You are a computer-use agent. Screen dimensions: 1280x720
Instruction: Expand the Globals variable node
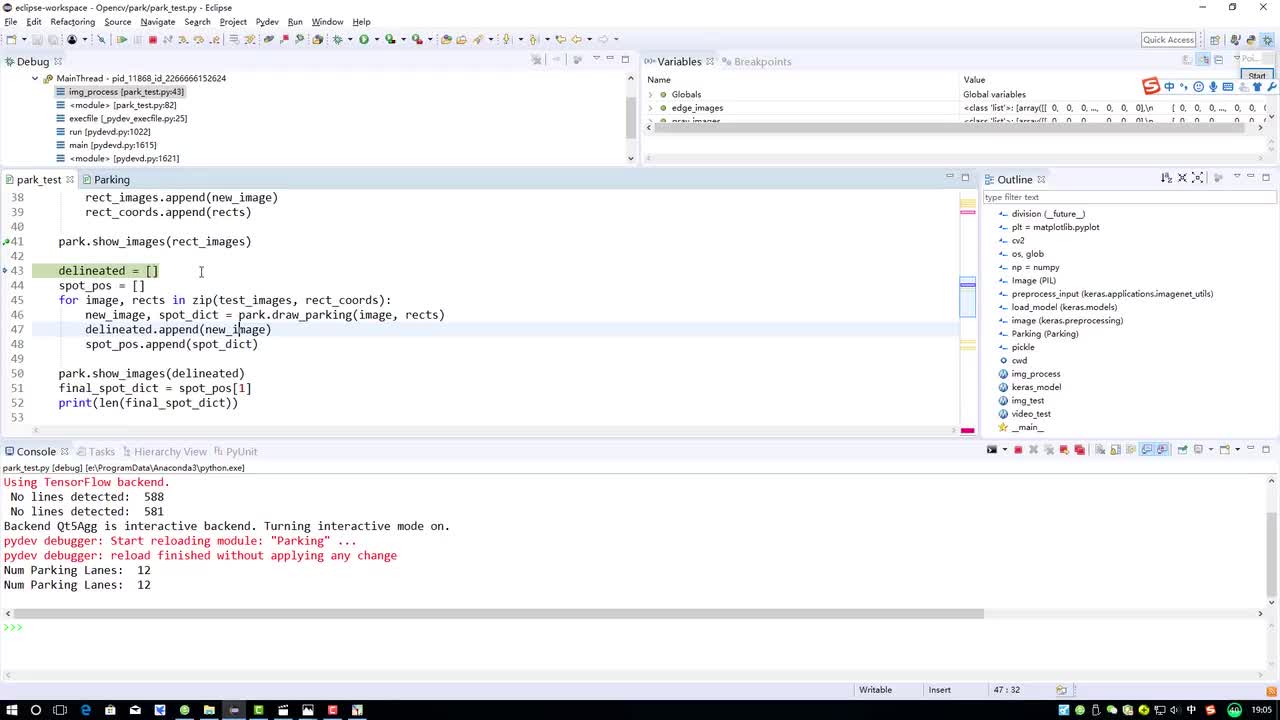(x=651, y=95)
